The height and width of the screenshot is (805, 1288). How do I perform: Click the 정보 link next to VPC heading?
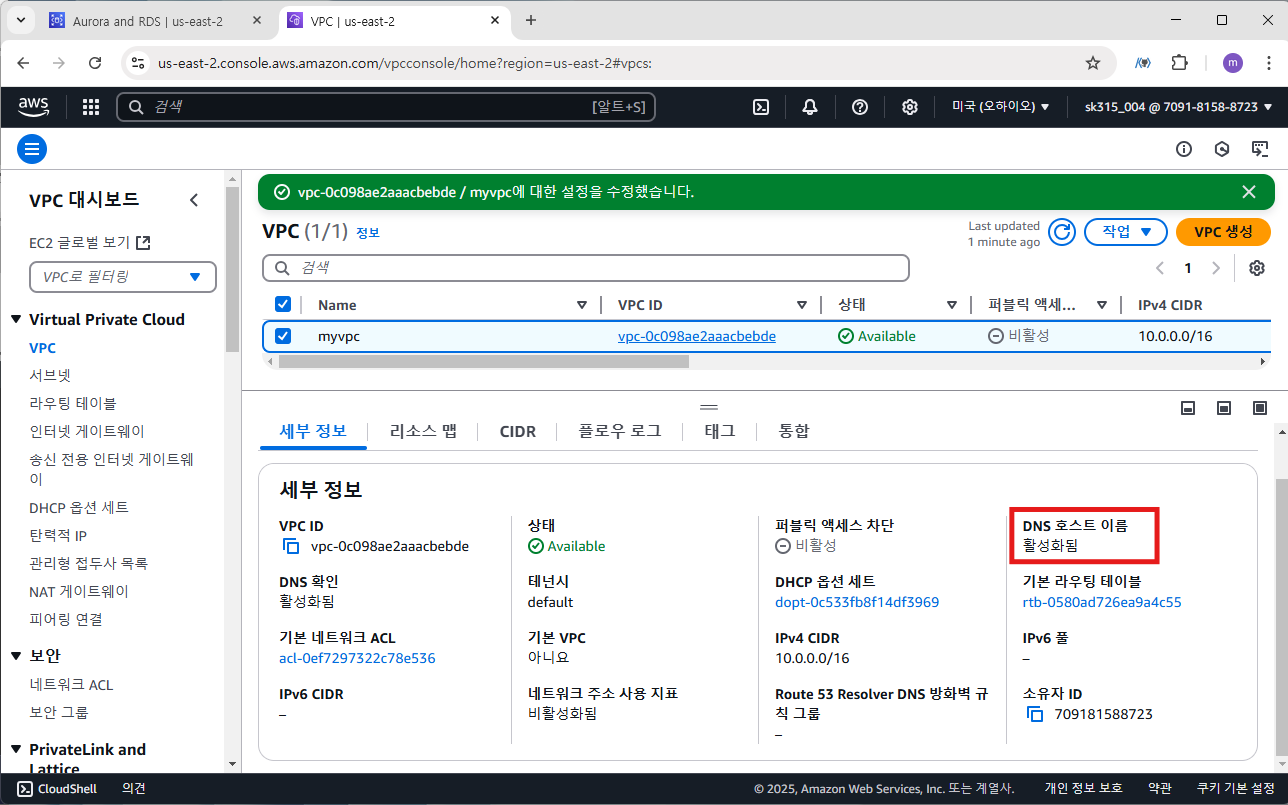point(368,233)
